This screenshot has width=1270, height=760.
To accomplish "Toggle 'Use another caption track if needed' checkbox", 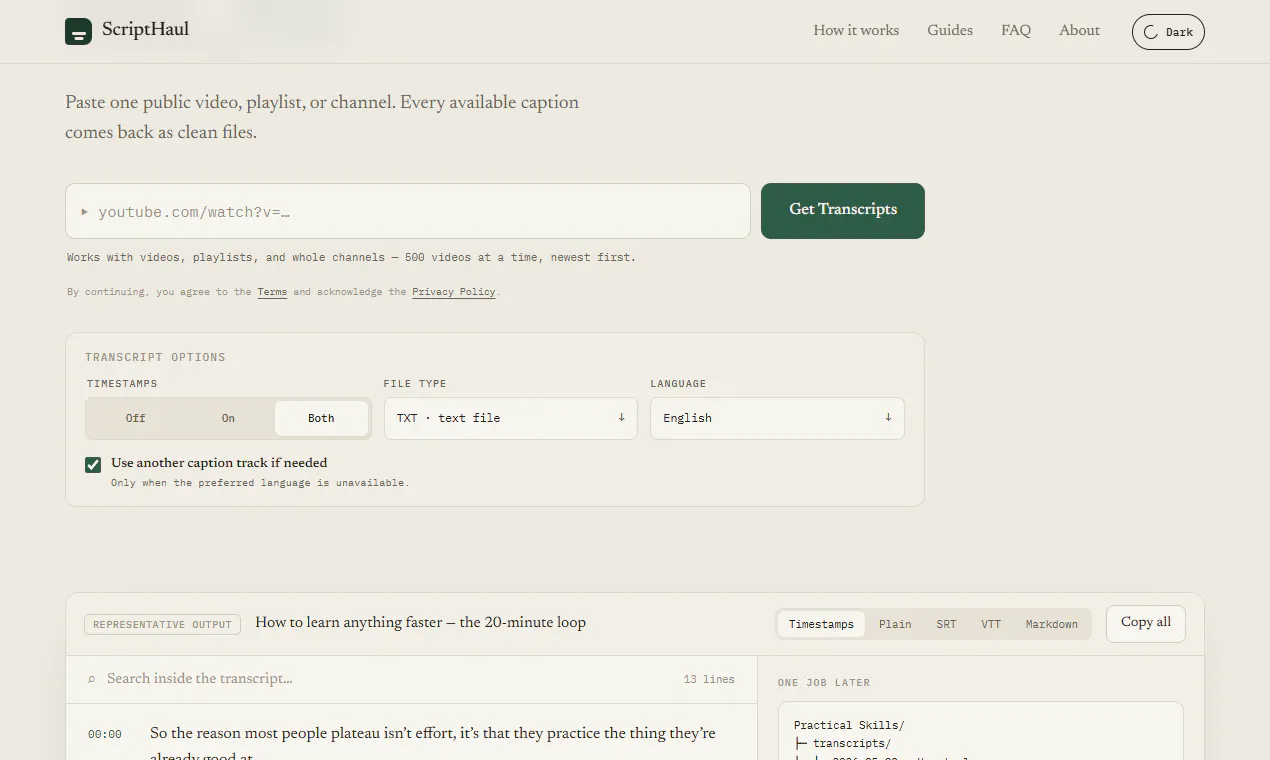I will [93, 464].
